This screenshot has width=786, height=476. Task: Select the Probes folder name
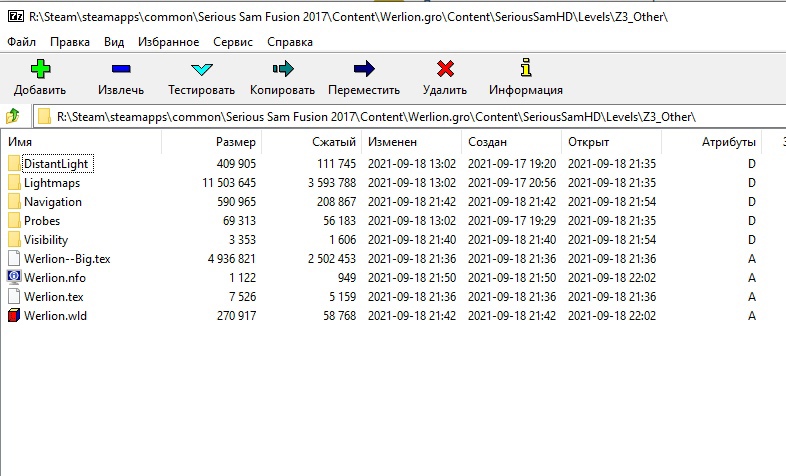tap(42, 221)
